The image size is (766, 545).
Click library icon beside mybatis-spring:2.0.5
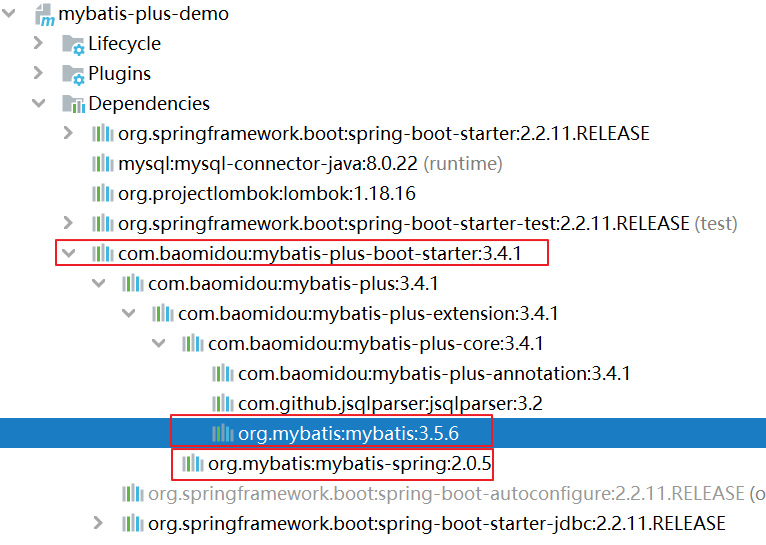pos(192,464)
